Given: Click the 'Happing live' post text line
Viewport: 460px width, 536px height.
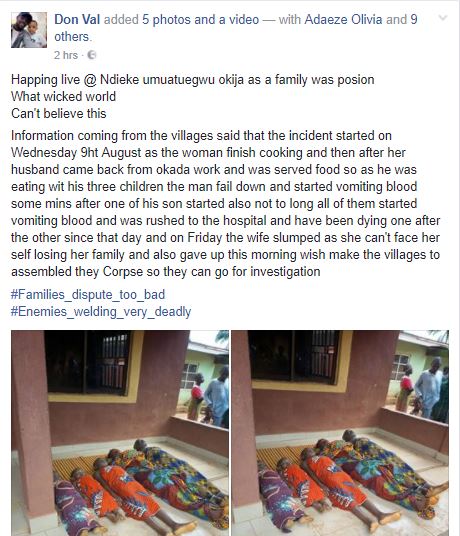Looking at the screenshot, I should click(x=193, y=80).
